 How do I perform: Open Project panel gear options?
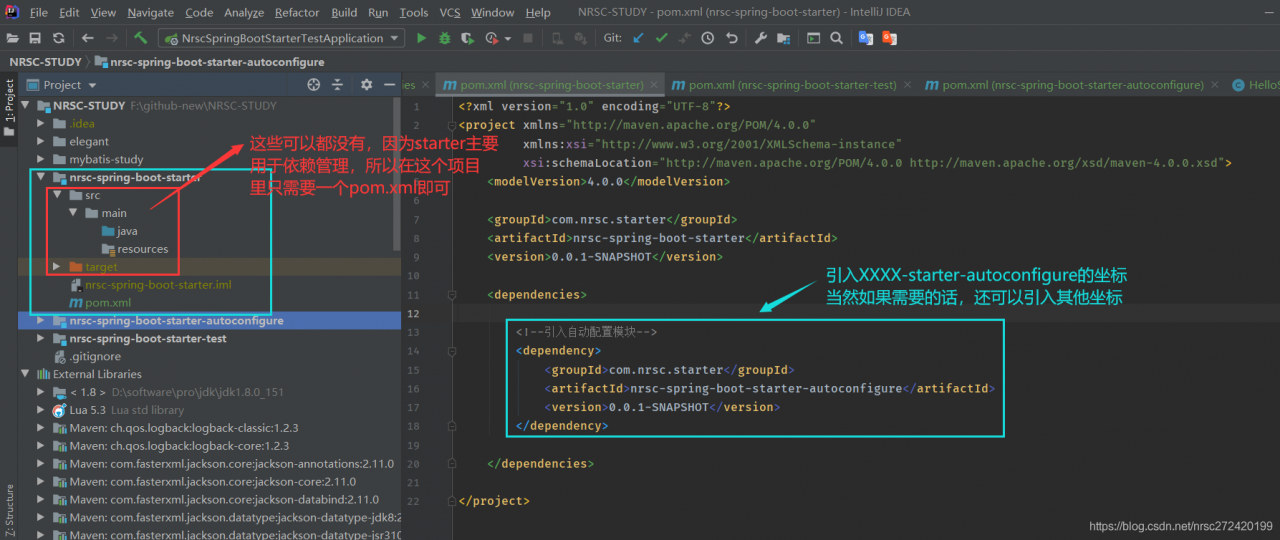[x=366, y=85]
